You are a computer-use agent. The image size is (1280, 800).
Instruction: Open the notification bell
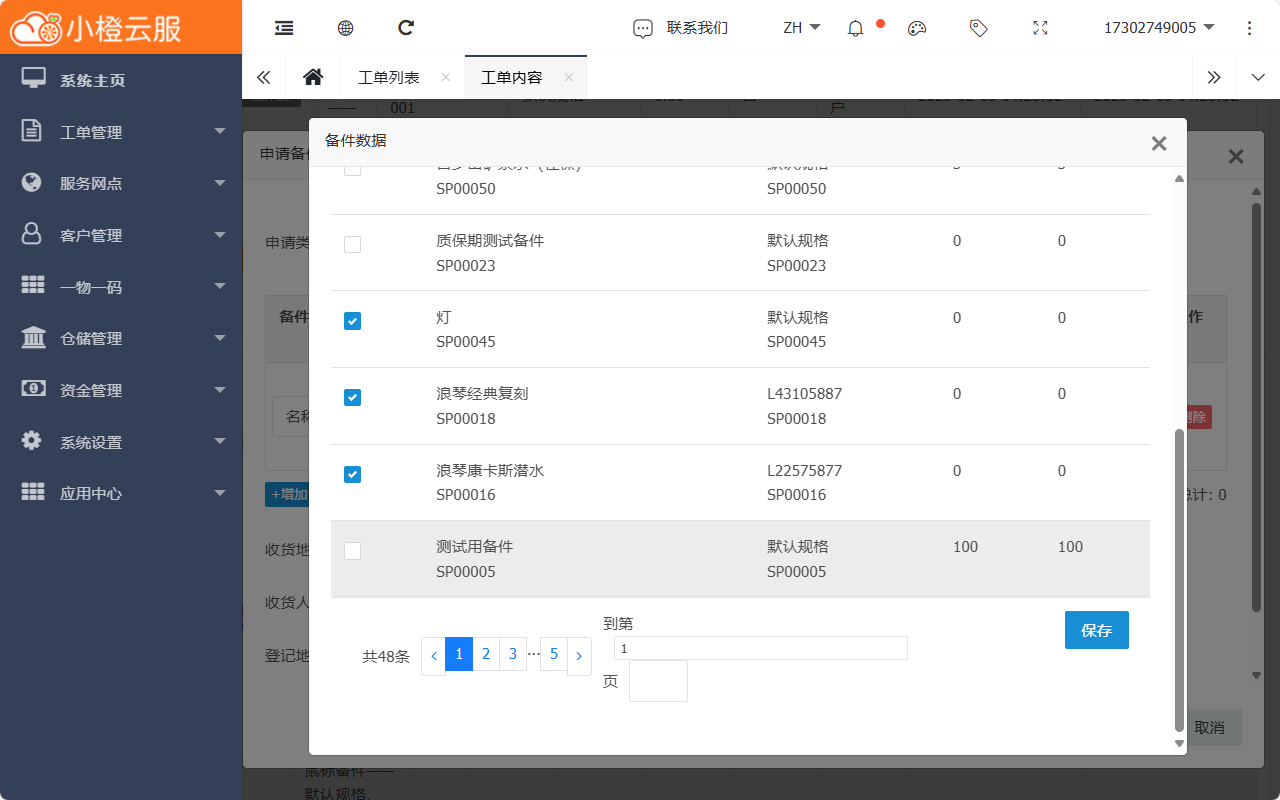coord(855,28)
